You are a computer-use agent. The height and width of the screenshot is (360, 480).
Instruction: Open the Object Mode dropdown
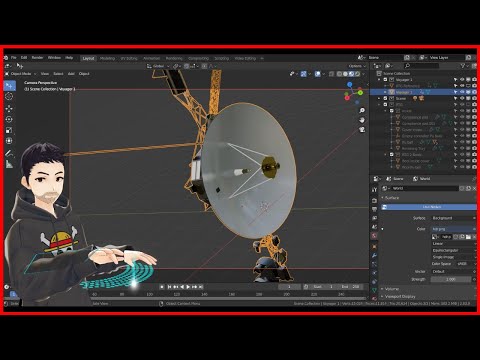pos(20,74)
